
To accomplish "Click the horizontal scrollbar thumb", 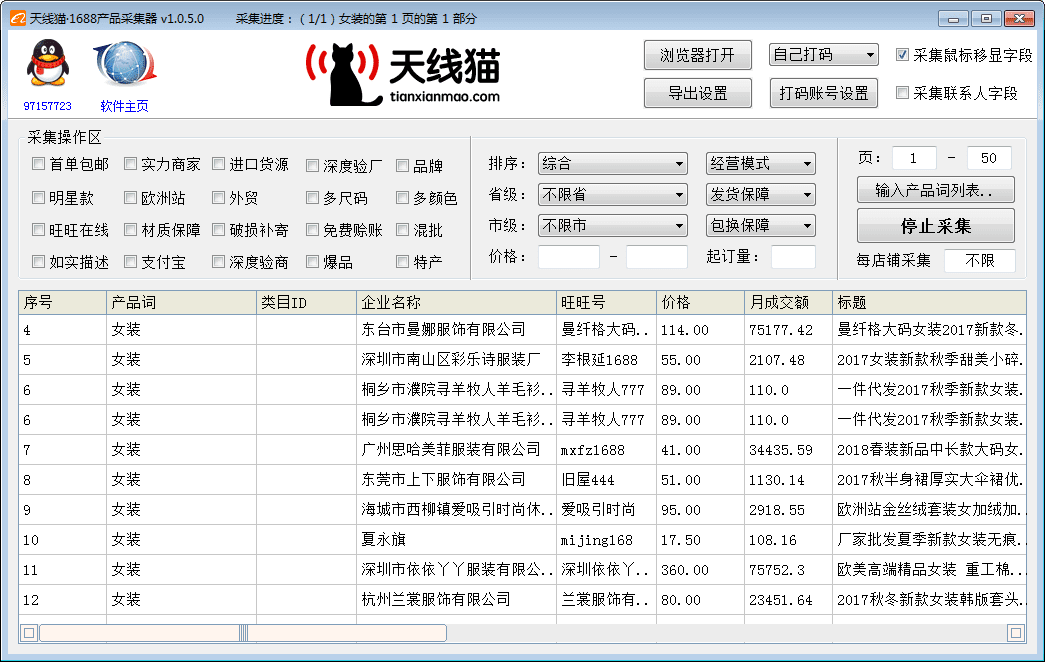I will [x=243, y=633].
